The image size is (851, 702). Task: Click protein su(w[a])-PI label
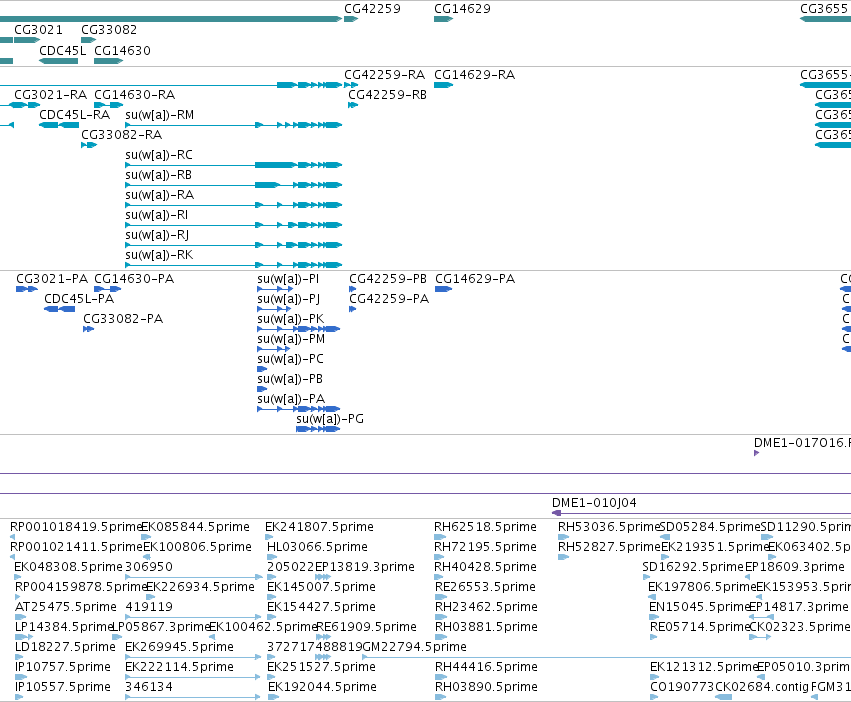click(288, 279)
